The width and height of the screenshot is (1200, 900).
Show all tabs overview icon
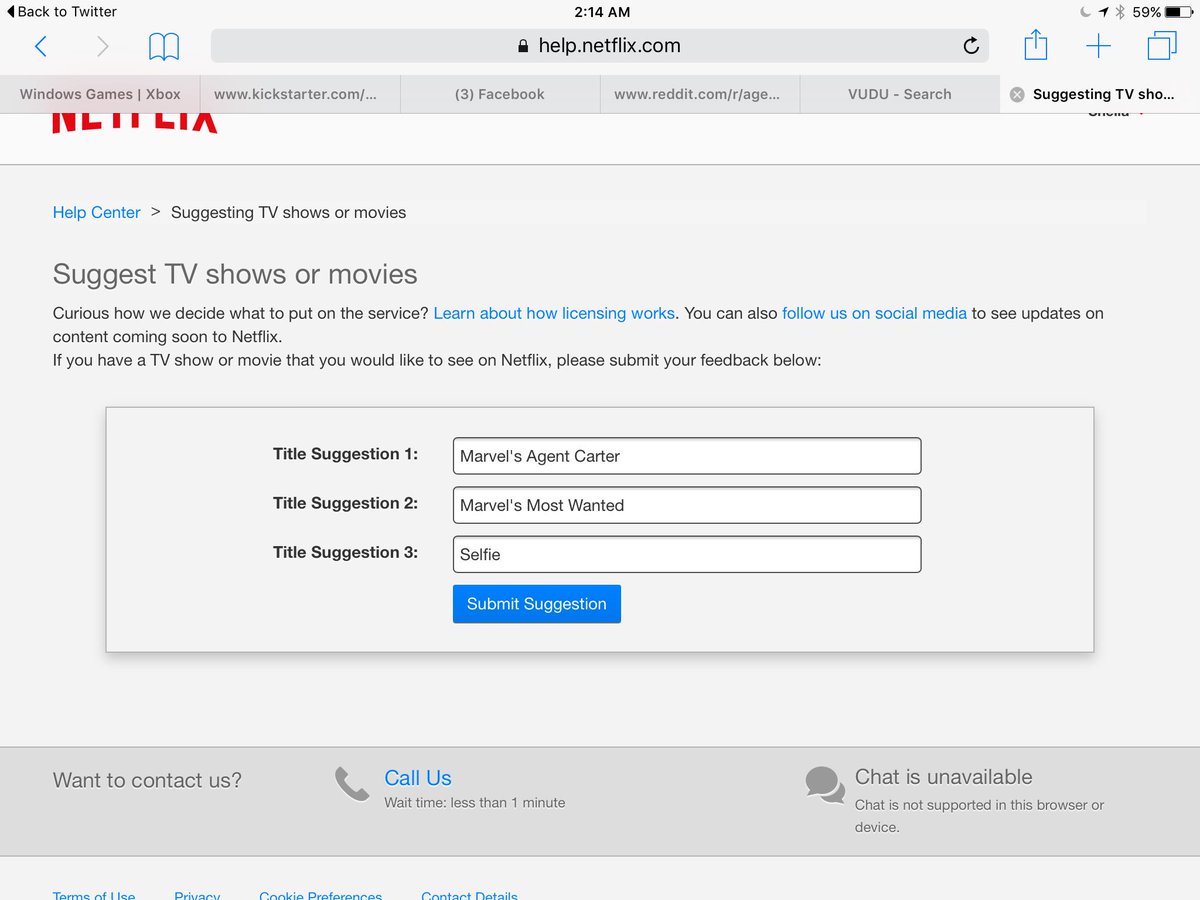[x=1162, y=46]
